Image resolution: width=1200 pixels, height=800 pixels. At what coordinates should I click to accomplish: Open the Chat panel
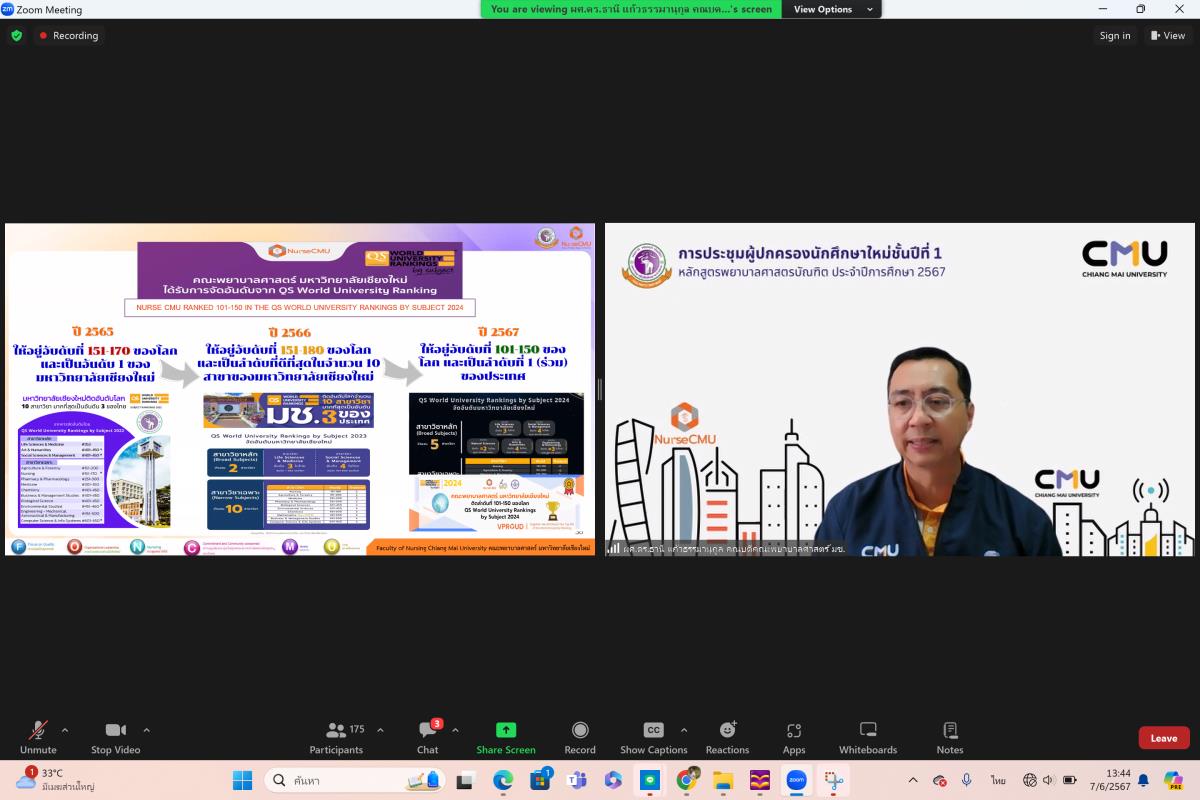tap(427, 737)
